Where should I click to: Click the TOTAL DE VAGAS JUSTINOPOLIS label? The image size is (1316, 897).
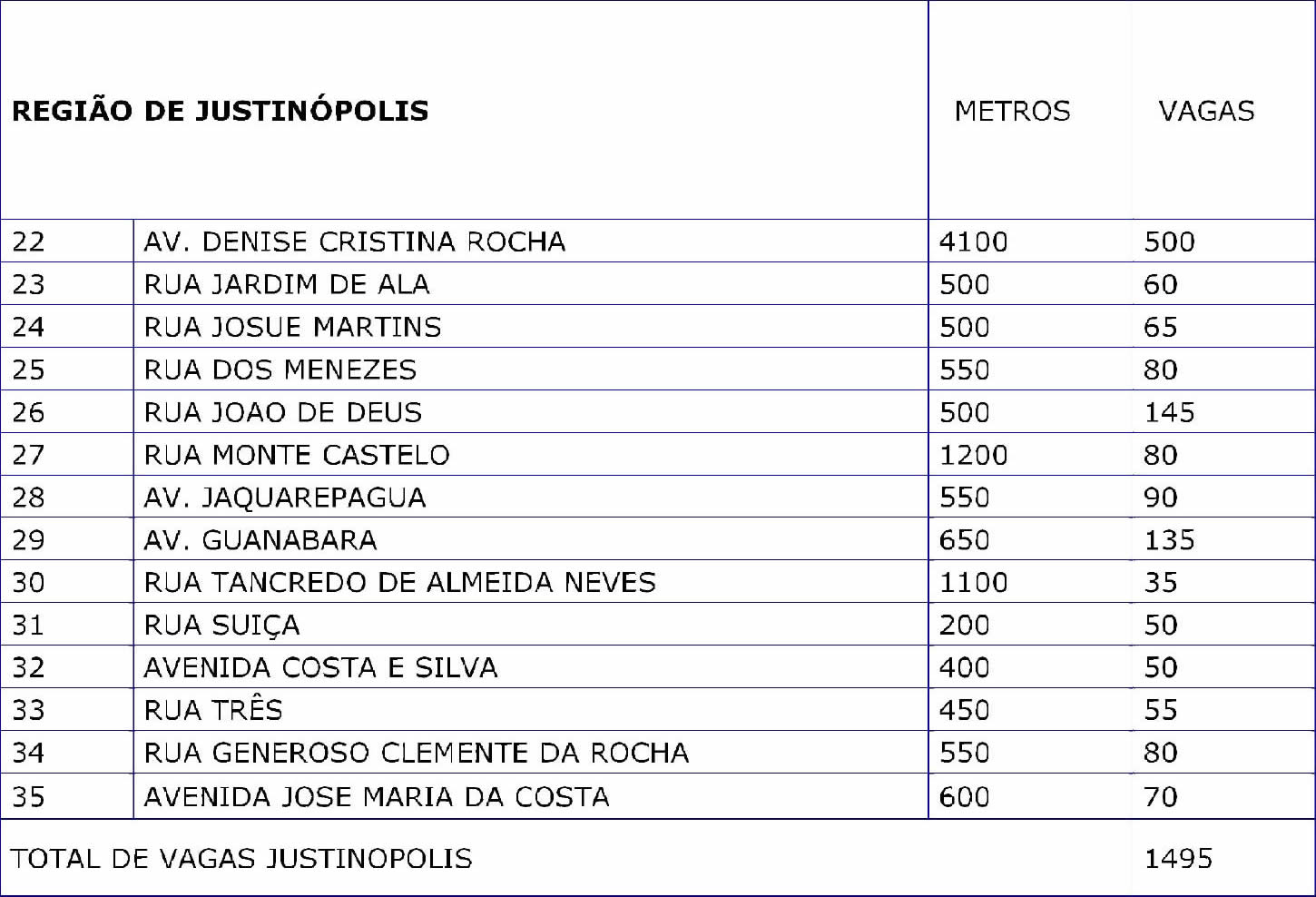click(241, 858)
